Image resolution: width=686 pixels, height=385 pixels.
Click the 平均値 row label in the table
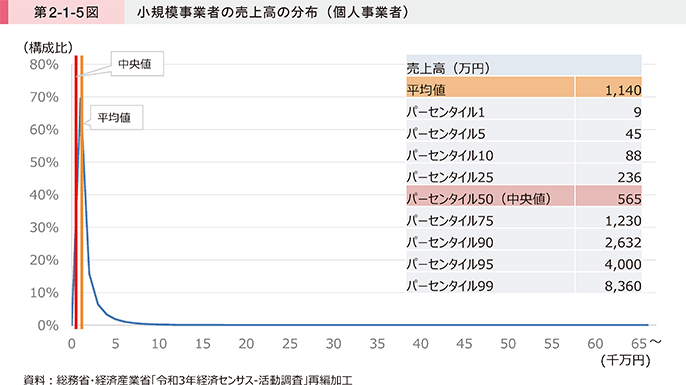(x=426, y=90)
